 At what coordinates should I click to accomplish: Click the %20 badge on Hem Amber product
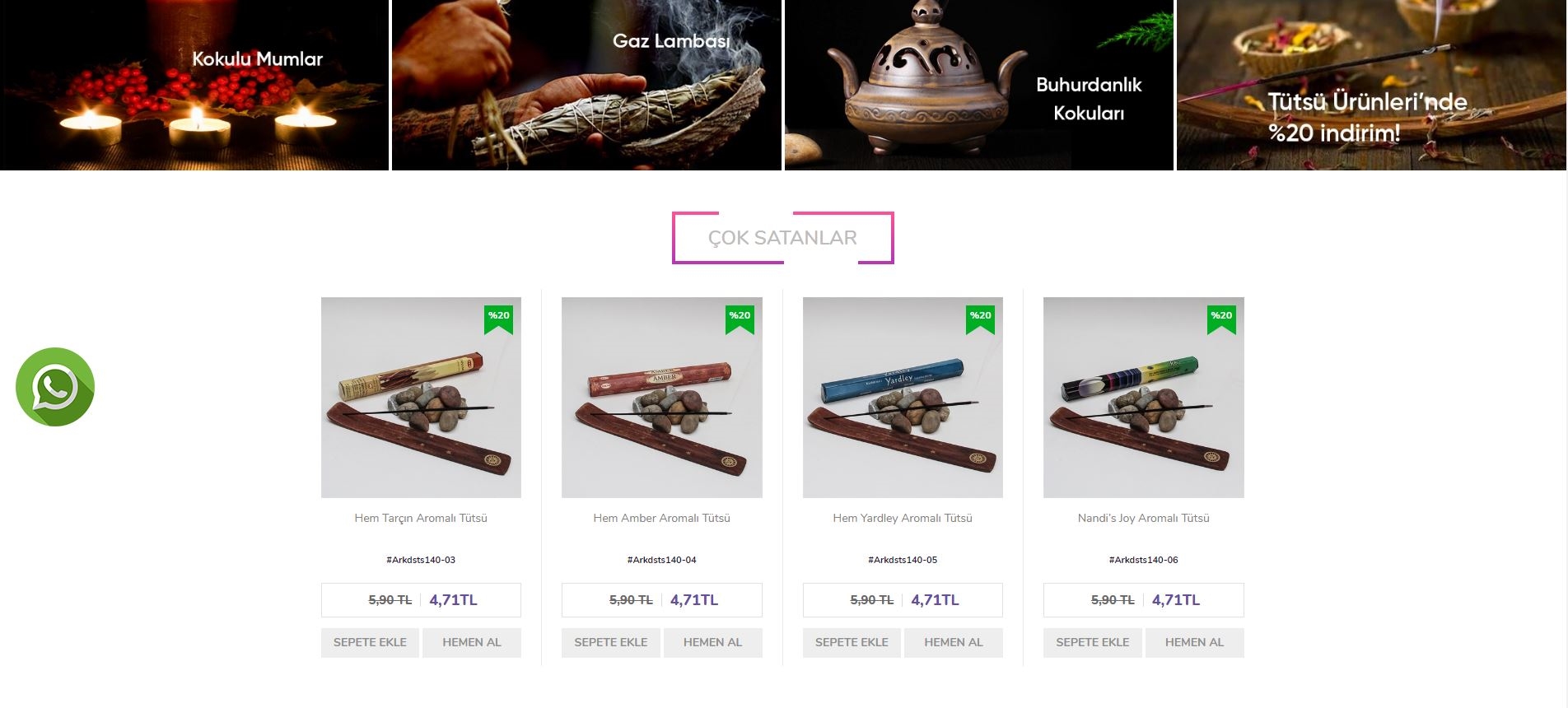tap(740, 319)
